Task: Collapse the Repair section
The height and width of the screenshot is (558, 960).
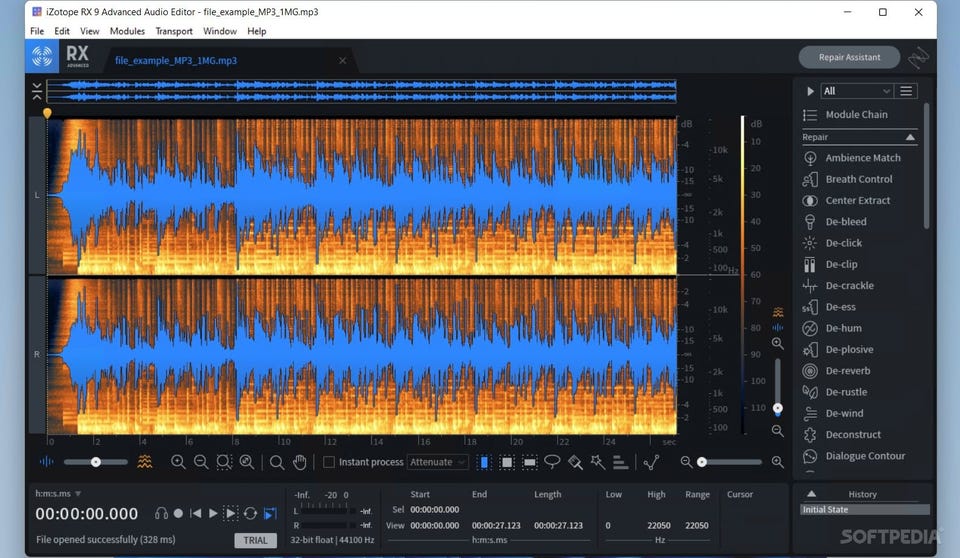Action: click(x=910, y=137)
